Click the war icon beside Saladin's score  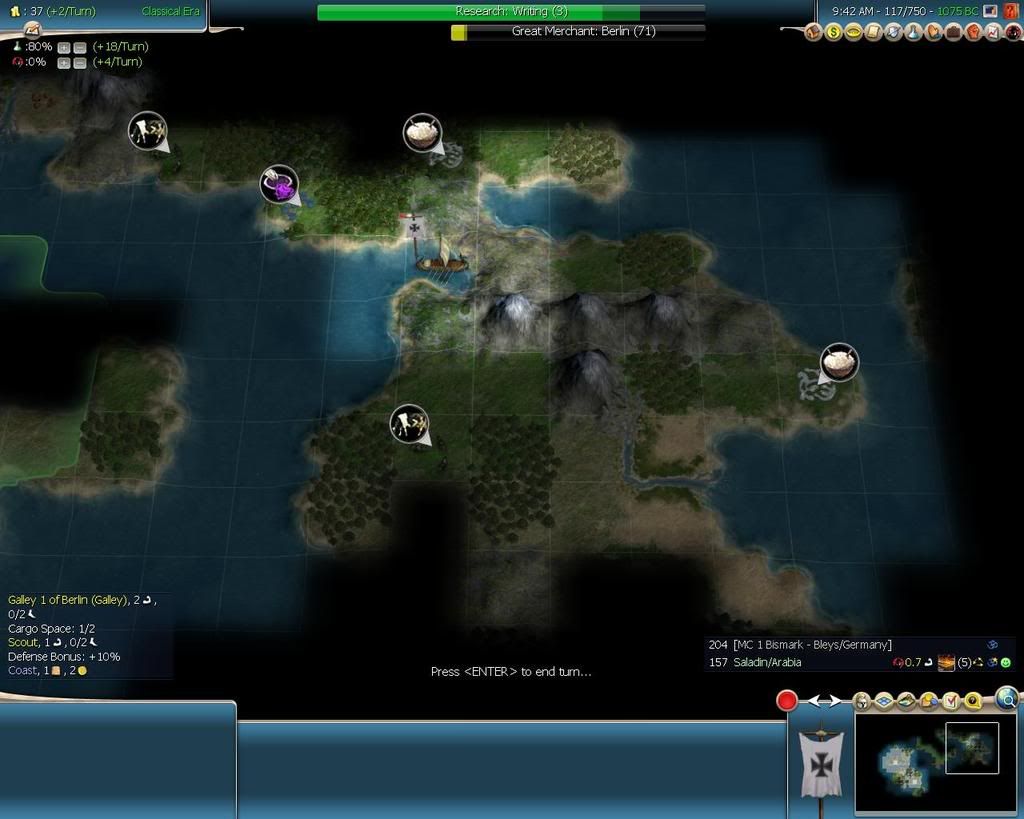tap(946, 663)
